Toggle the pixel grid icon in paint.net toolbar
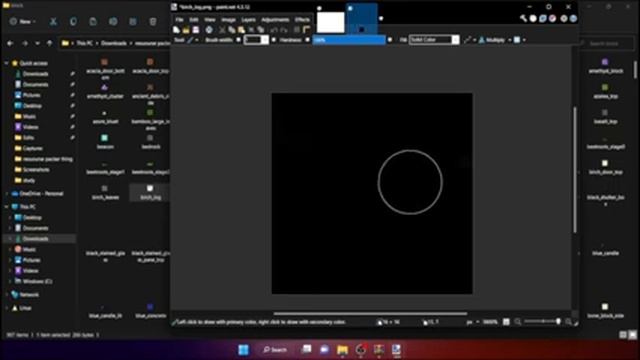Image resolution: width=640 pixels, height=360 pixels. tap(297, 30)
